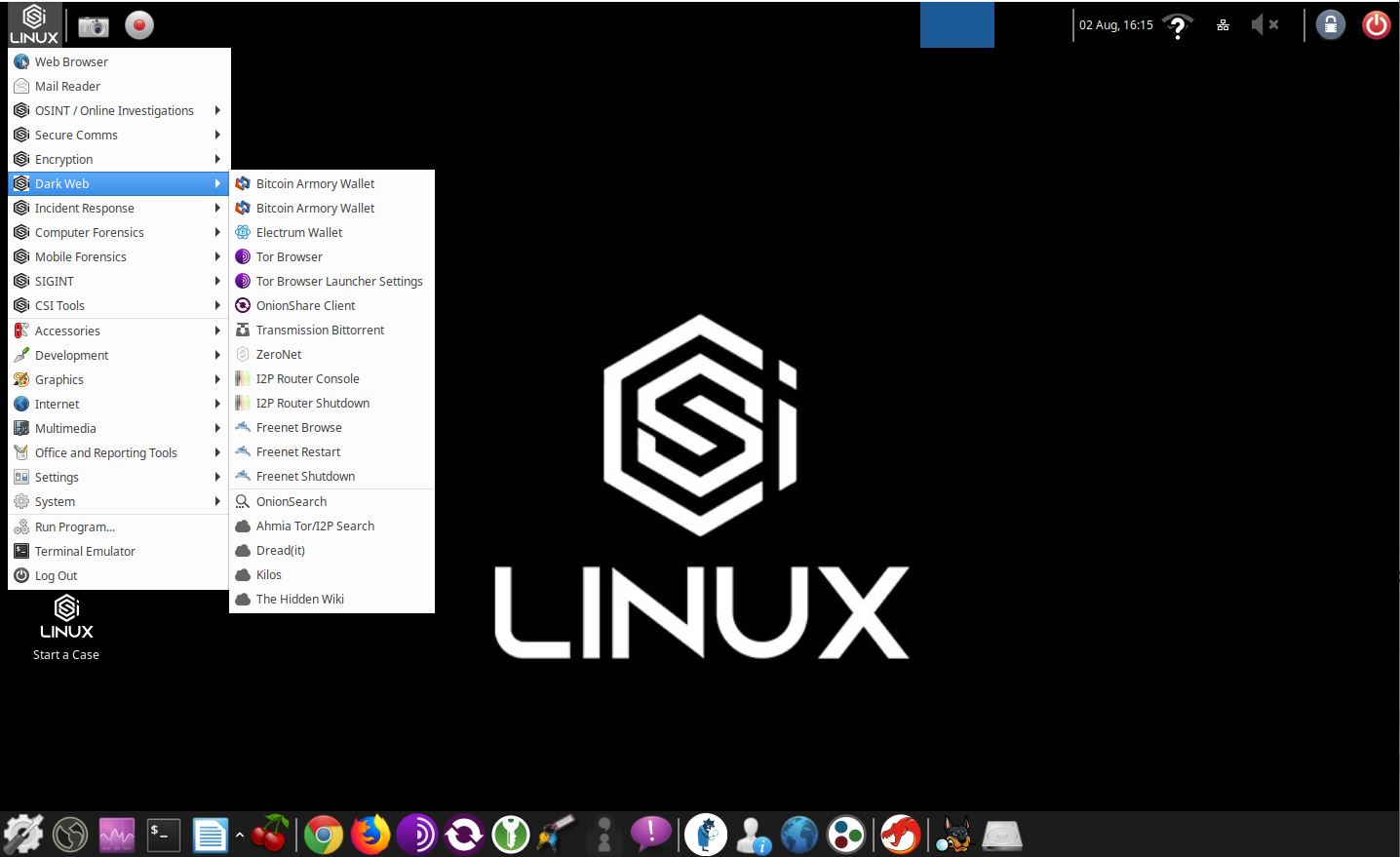
Task: Select the blue workspace in the switcher
Action: click(x=956, y=24)
